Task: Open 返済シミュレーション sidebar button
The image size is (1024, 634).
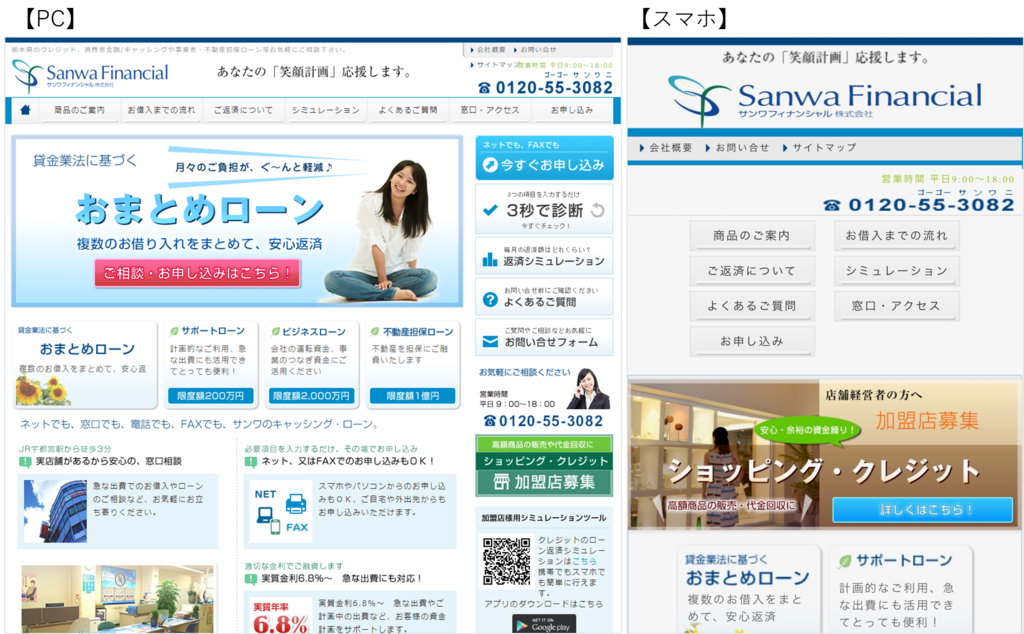Action: click(544, 256)
